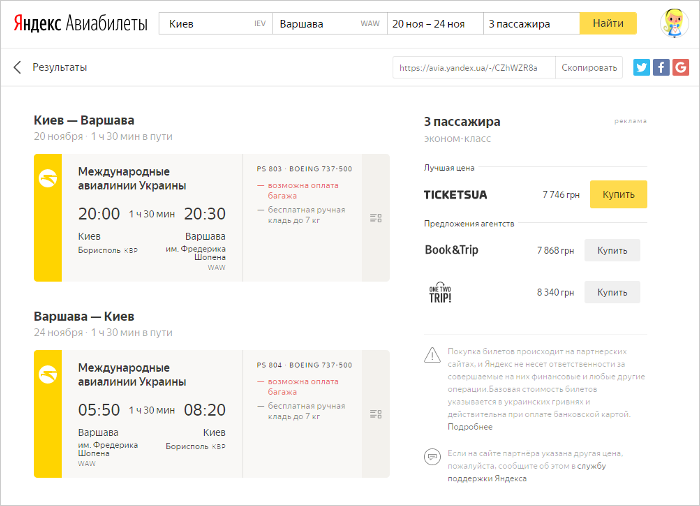Open the службу поддержки Яндекса link
Screen dimensions: 700x506
point(527,472)
